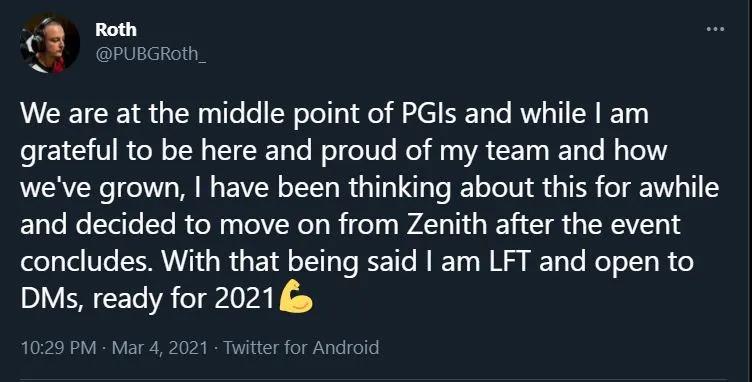752x382 pixels.
Task: Select the Mar 4, 2021 date
Action: [x=160, y=347]
